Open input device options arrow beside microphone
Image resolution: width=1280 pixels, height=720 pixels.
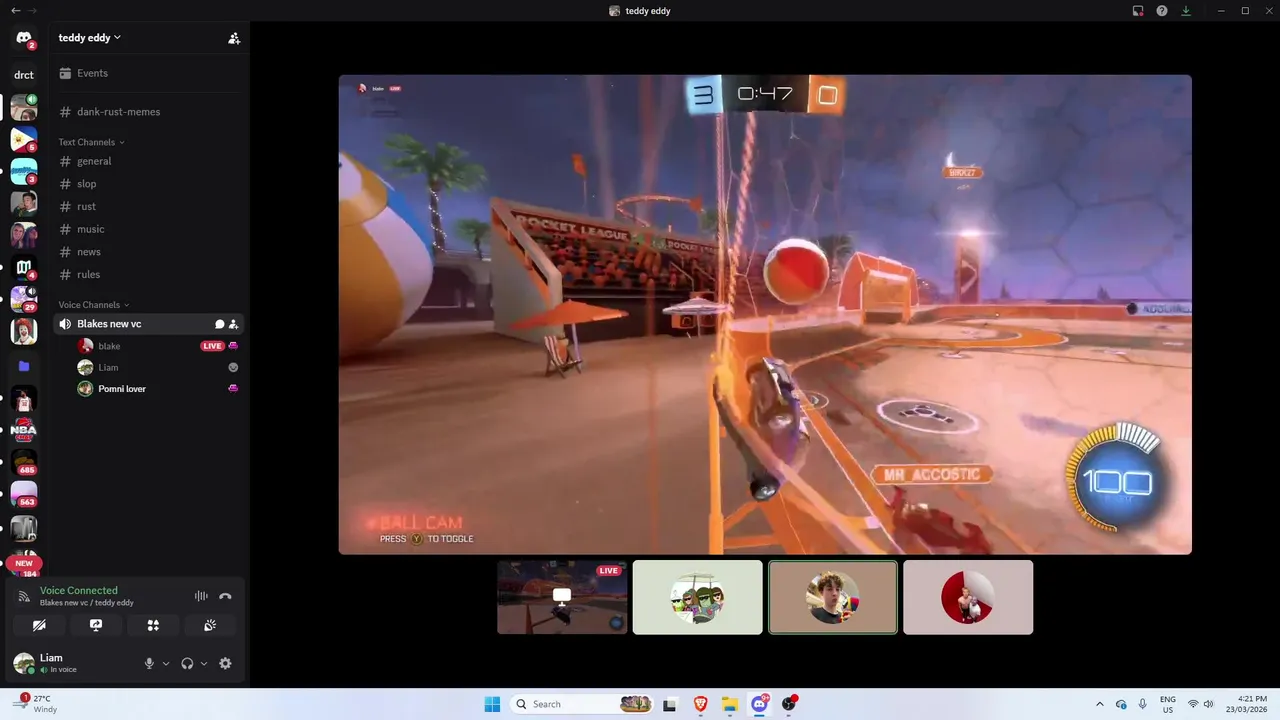click(x=166, y=663)
